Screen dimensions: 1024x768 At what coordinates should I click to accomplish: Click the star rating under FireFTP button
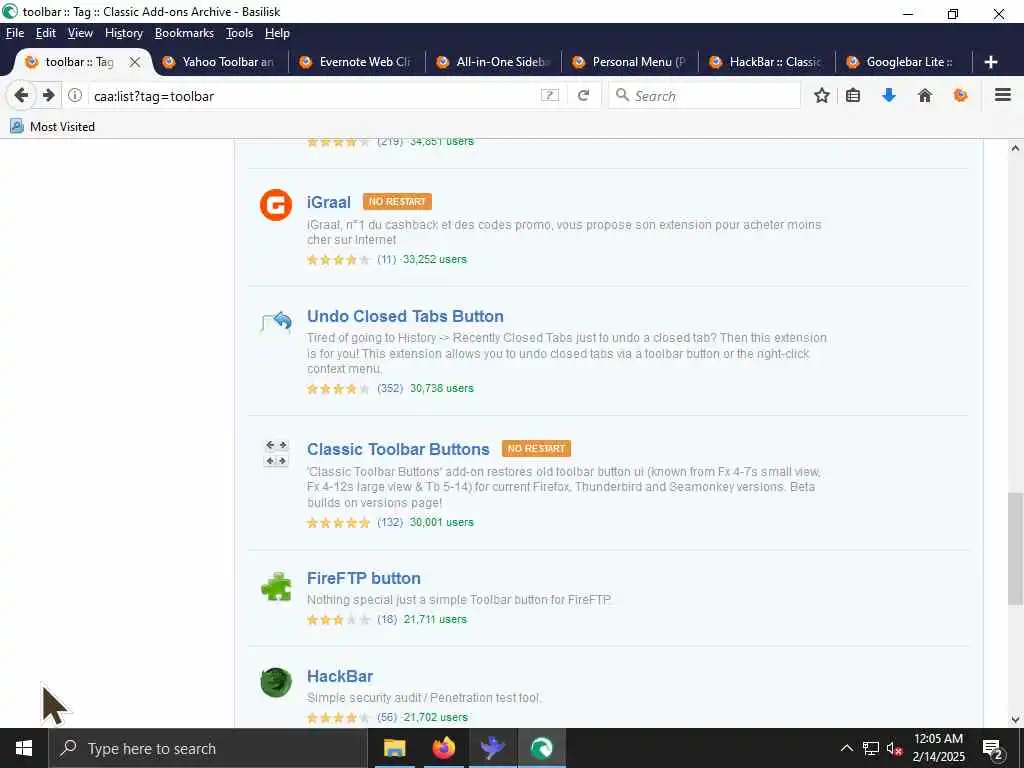point(338,619)
